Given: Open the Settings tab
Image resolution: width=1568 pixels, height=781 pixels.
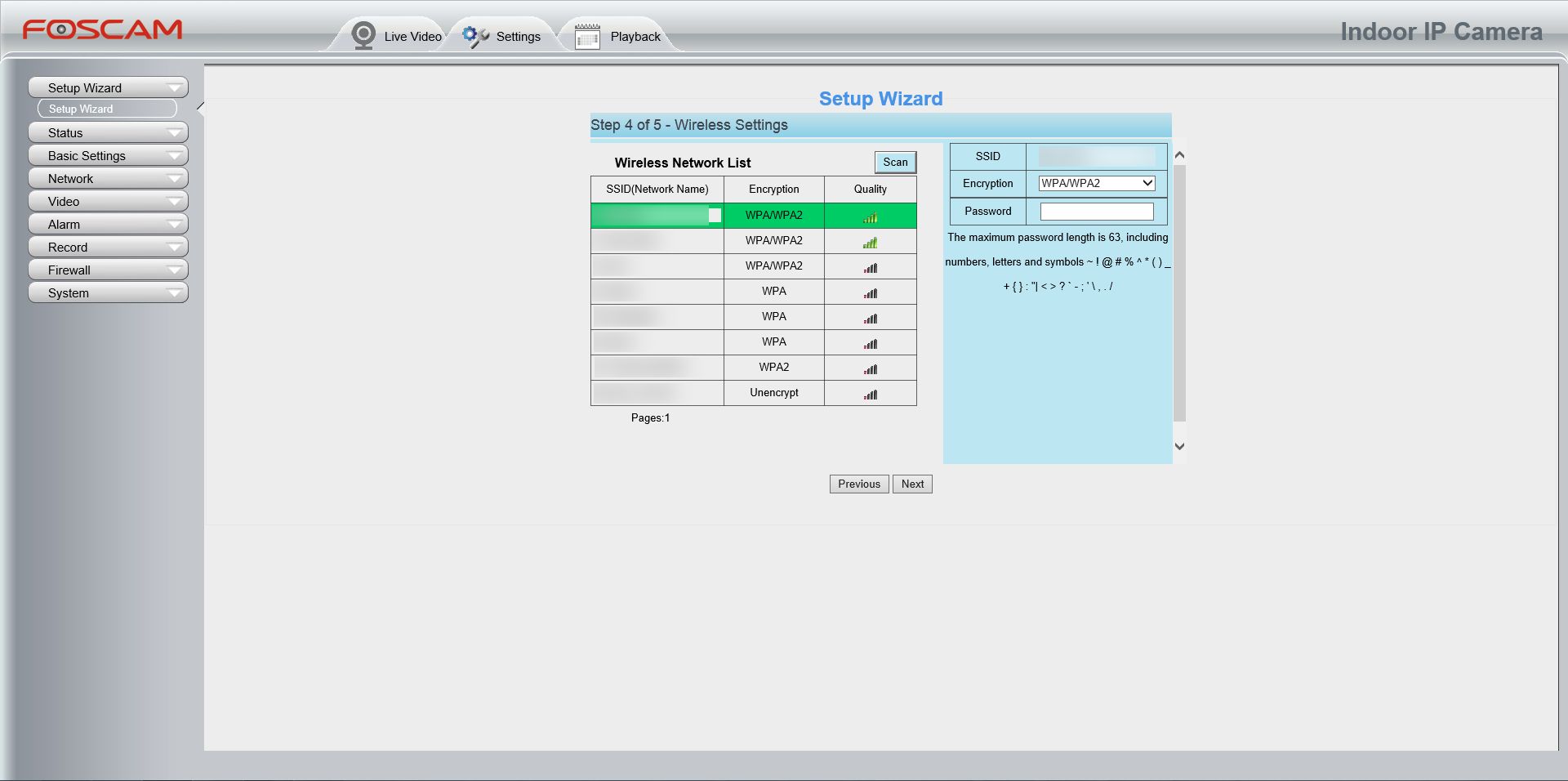Looking at the screenshot, I should 502,36.
